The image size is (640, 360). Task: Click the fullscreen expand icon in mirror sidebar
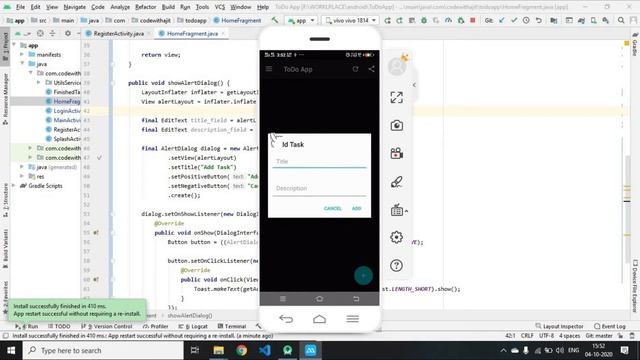coord(396,97)
